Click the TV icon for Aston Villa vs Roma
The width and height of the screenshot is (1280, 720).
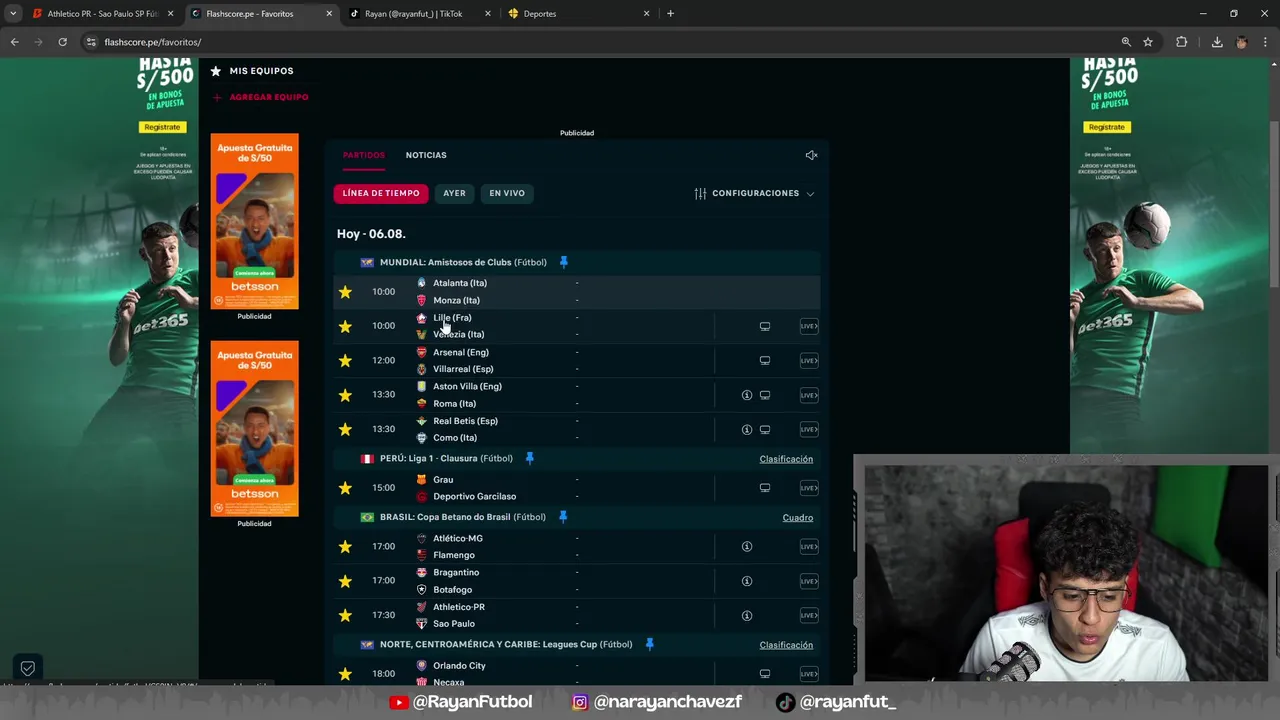pos(765,395)
